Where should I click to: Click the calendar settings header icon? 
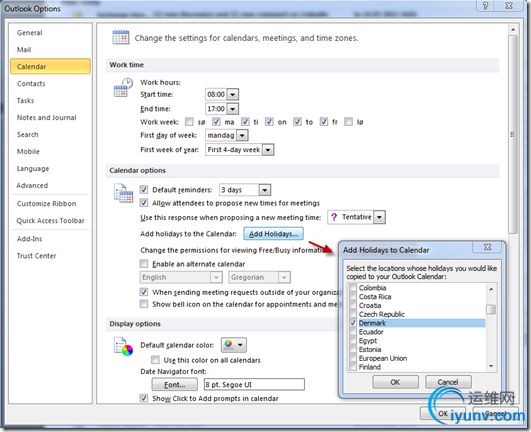coord(121,37)
